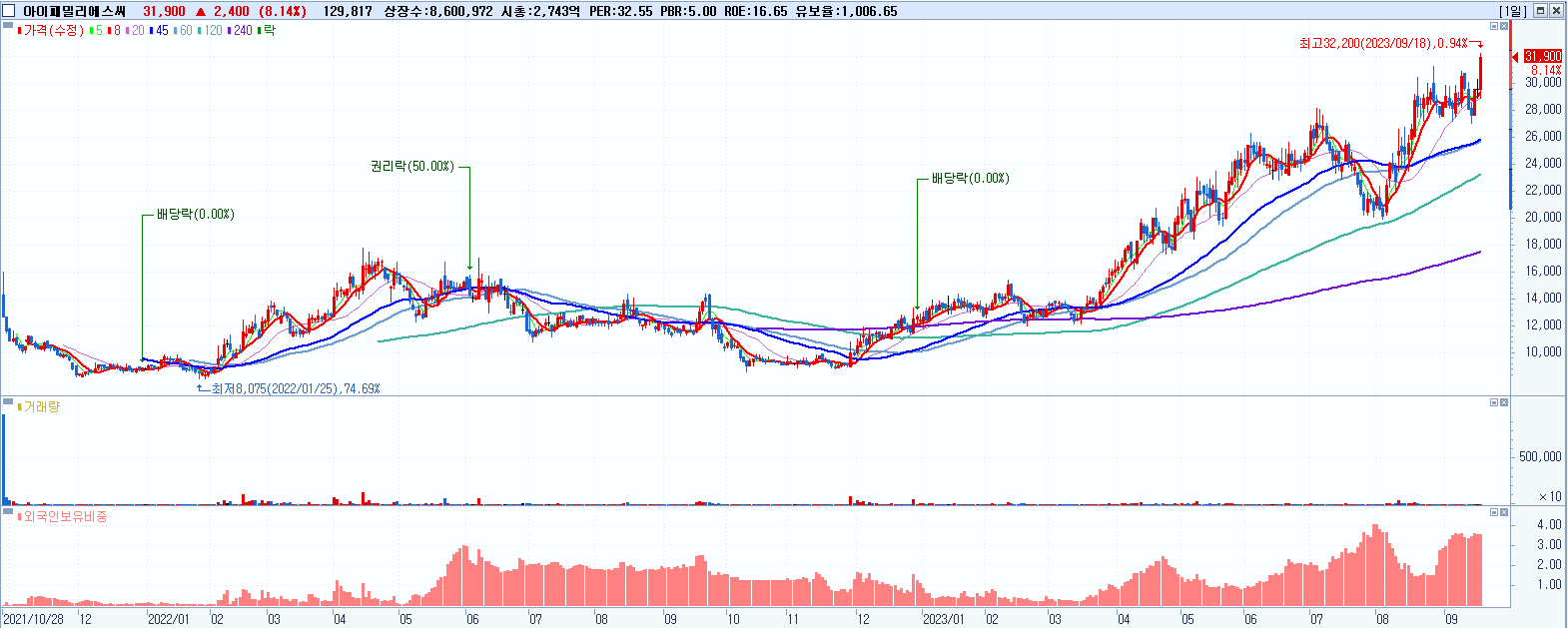
Task: Click the 상장수:8,600,972 listed shares text
Action: 438,11
